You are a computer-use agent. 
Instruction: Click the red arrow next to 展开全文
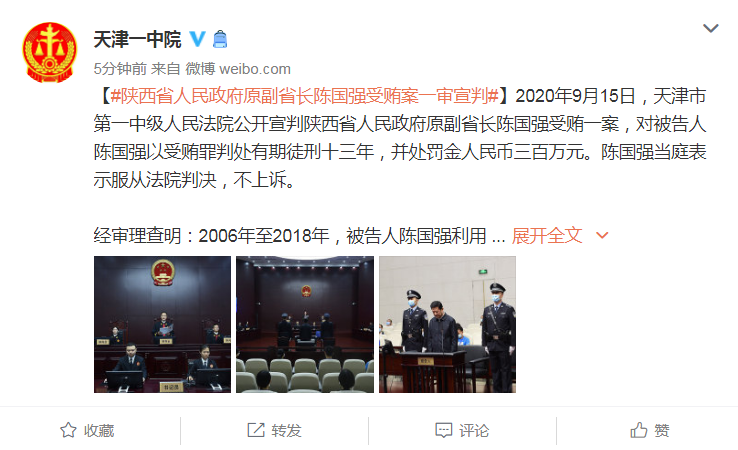coord(602,235)
